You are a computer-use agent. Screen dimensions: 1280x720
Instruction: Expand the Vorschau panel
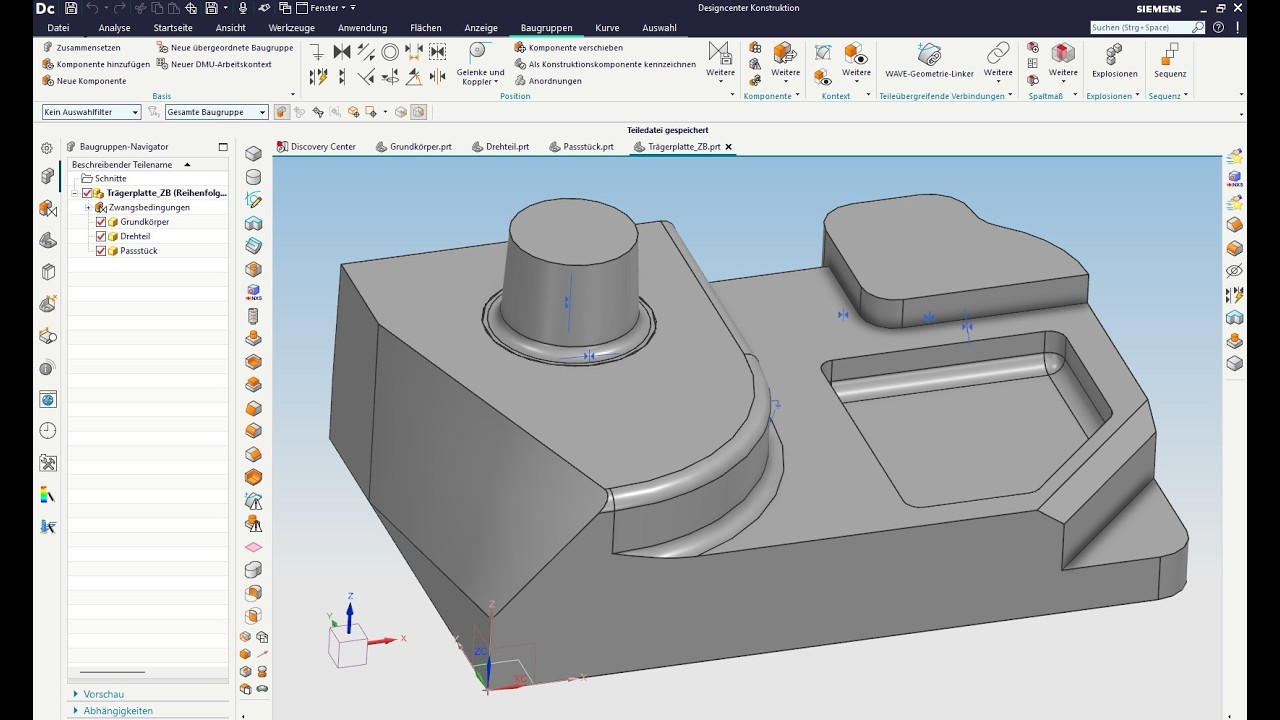76,694
